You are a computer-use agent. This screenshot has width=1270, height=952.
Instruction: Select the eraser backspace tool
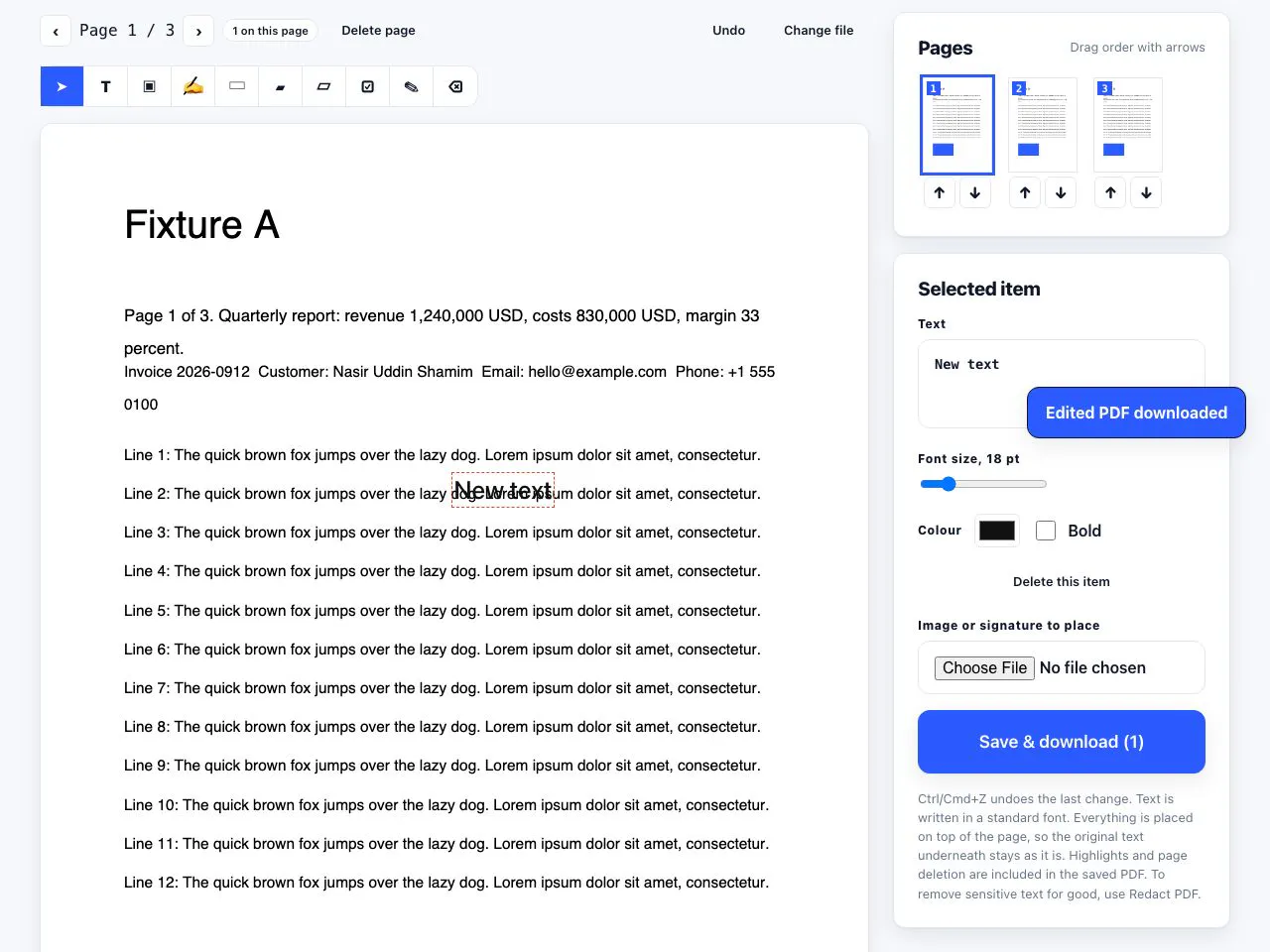click(455, 86)
